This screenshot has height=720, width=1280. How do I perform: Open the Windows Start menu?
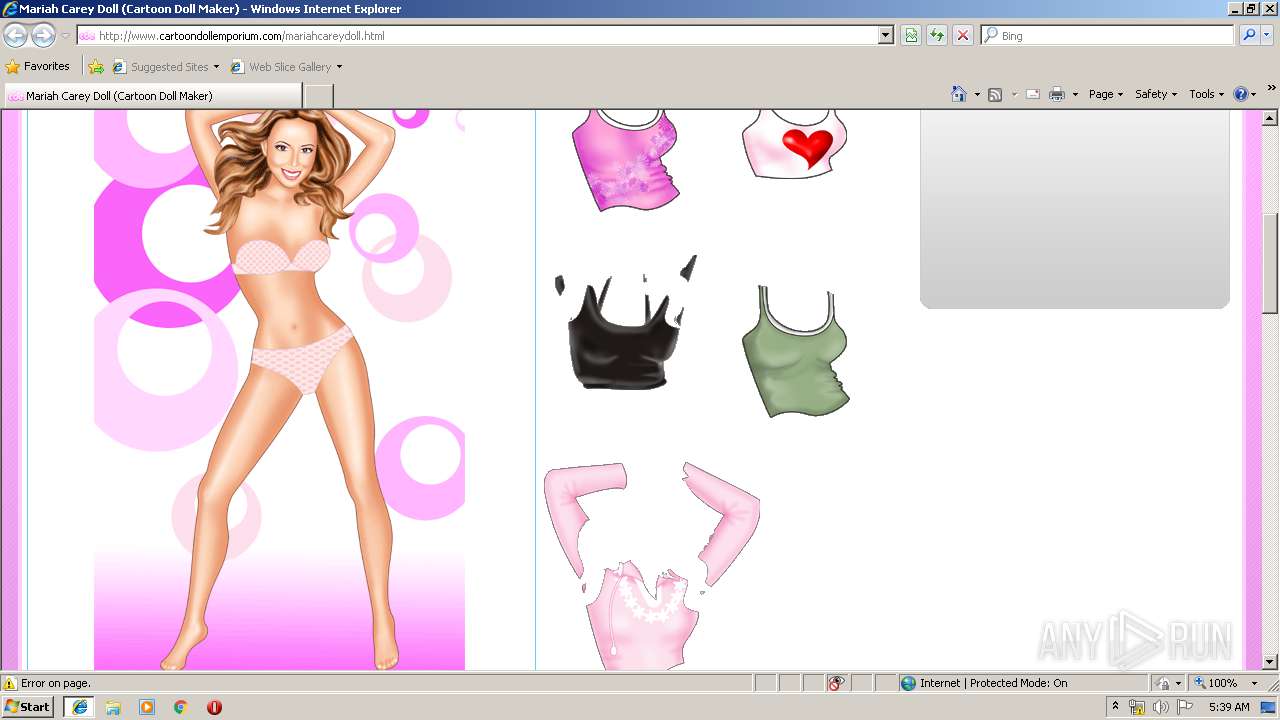(x=27, y=706)
